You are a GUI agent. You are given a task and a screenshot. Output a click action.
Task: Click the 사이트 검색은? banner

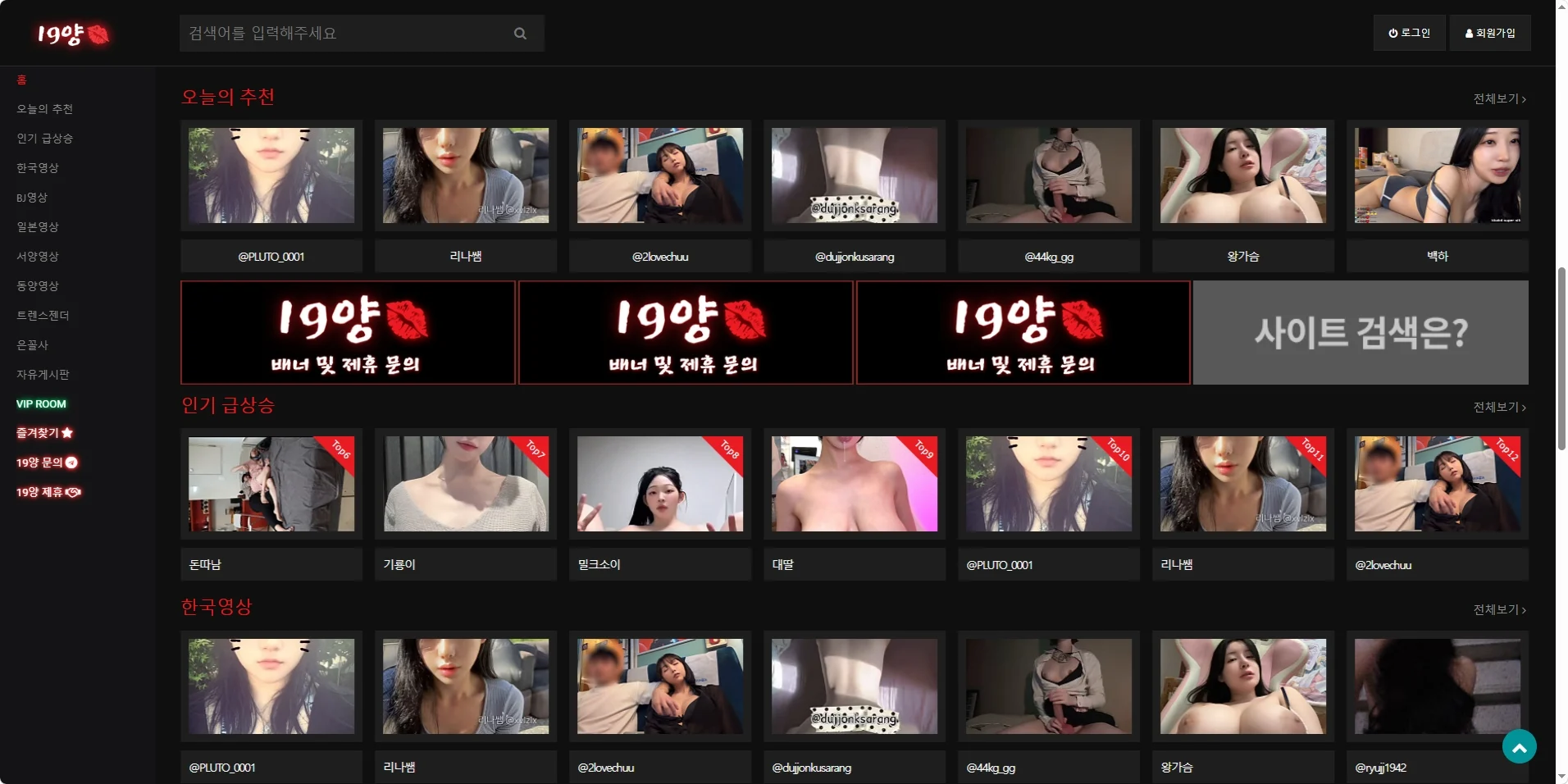(1361, 333)
